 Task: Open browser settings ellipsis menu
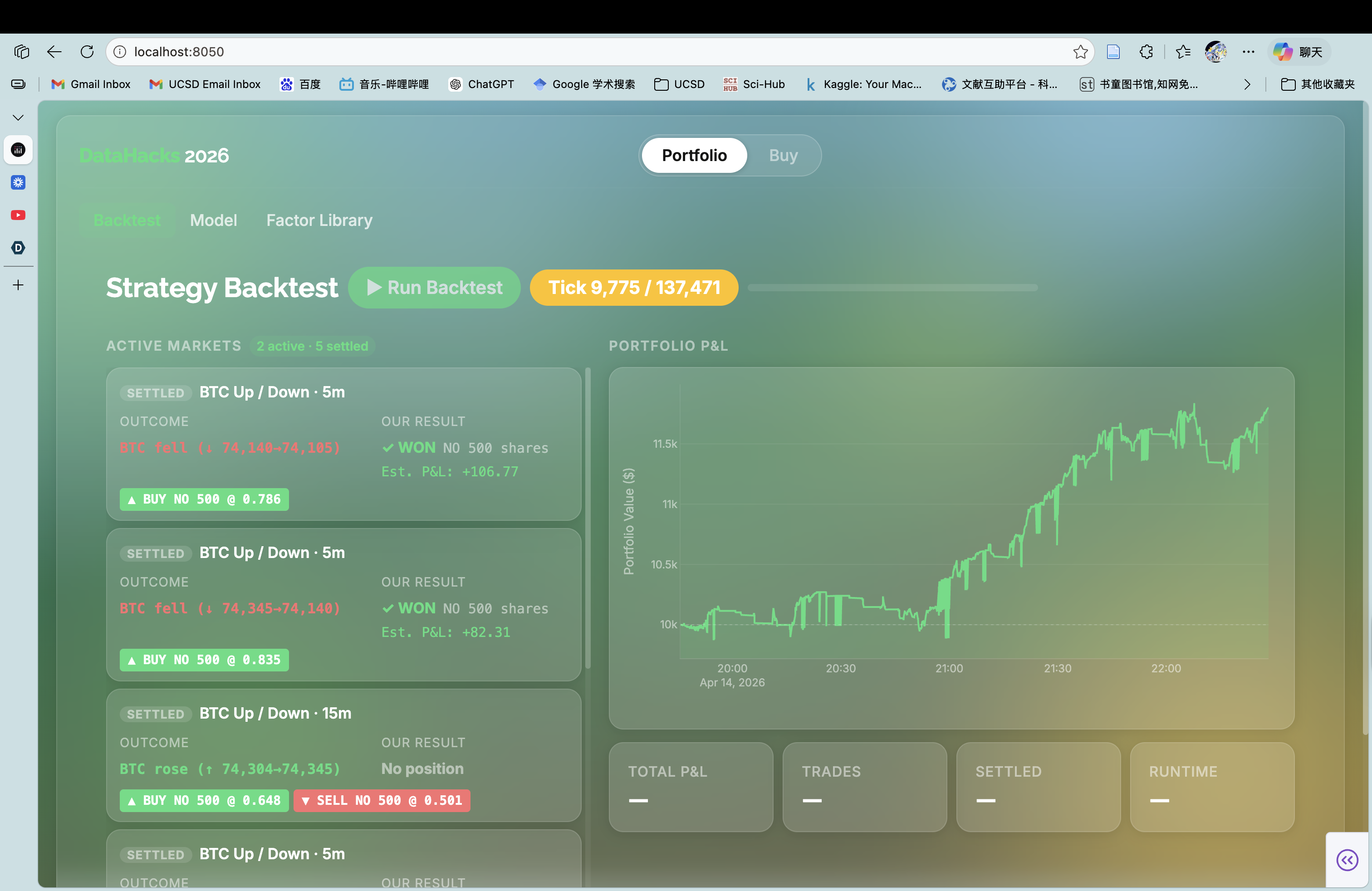point(1249,52)
